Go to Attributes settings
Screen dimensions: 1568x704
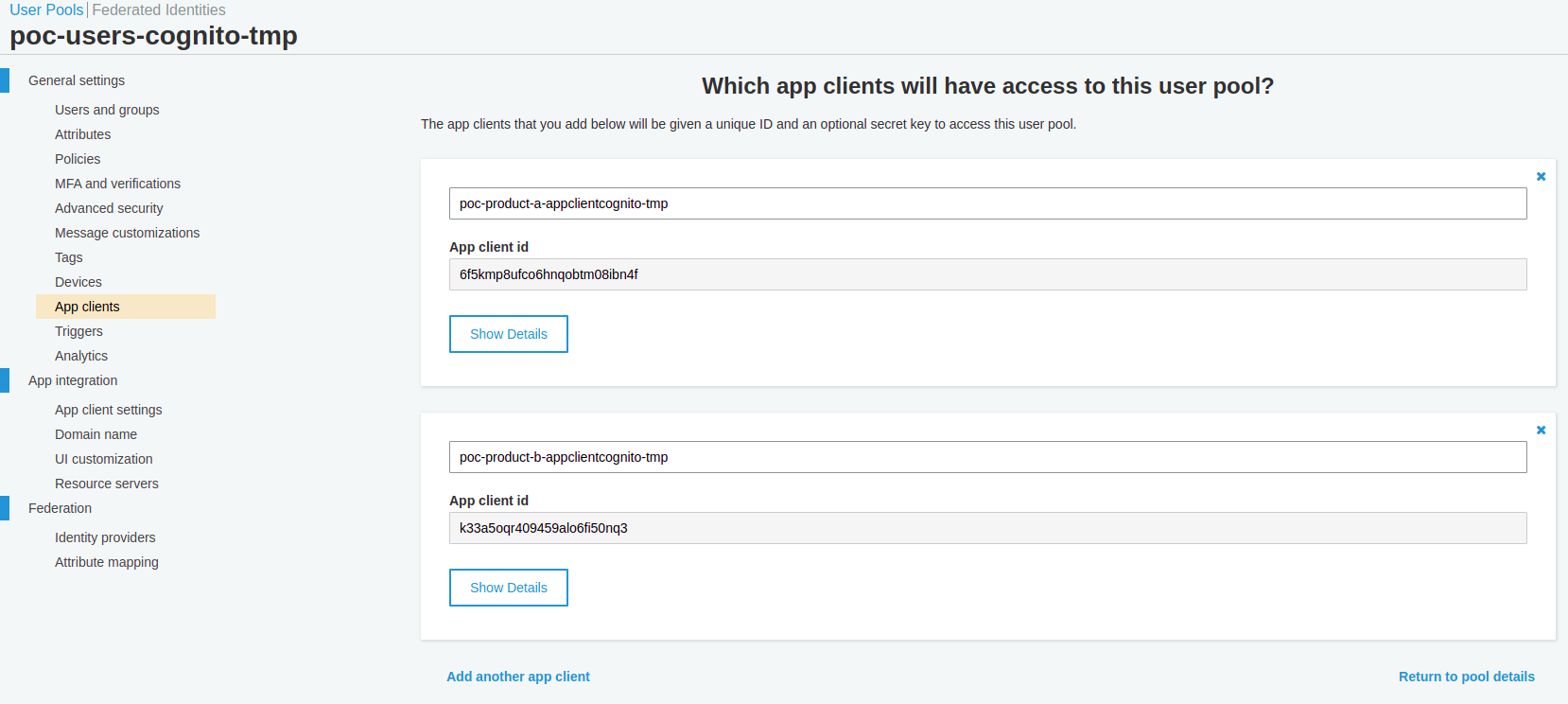(83, 134)
